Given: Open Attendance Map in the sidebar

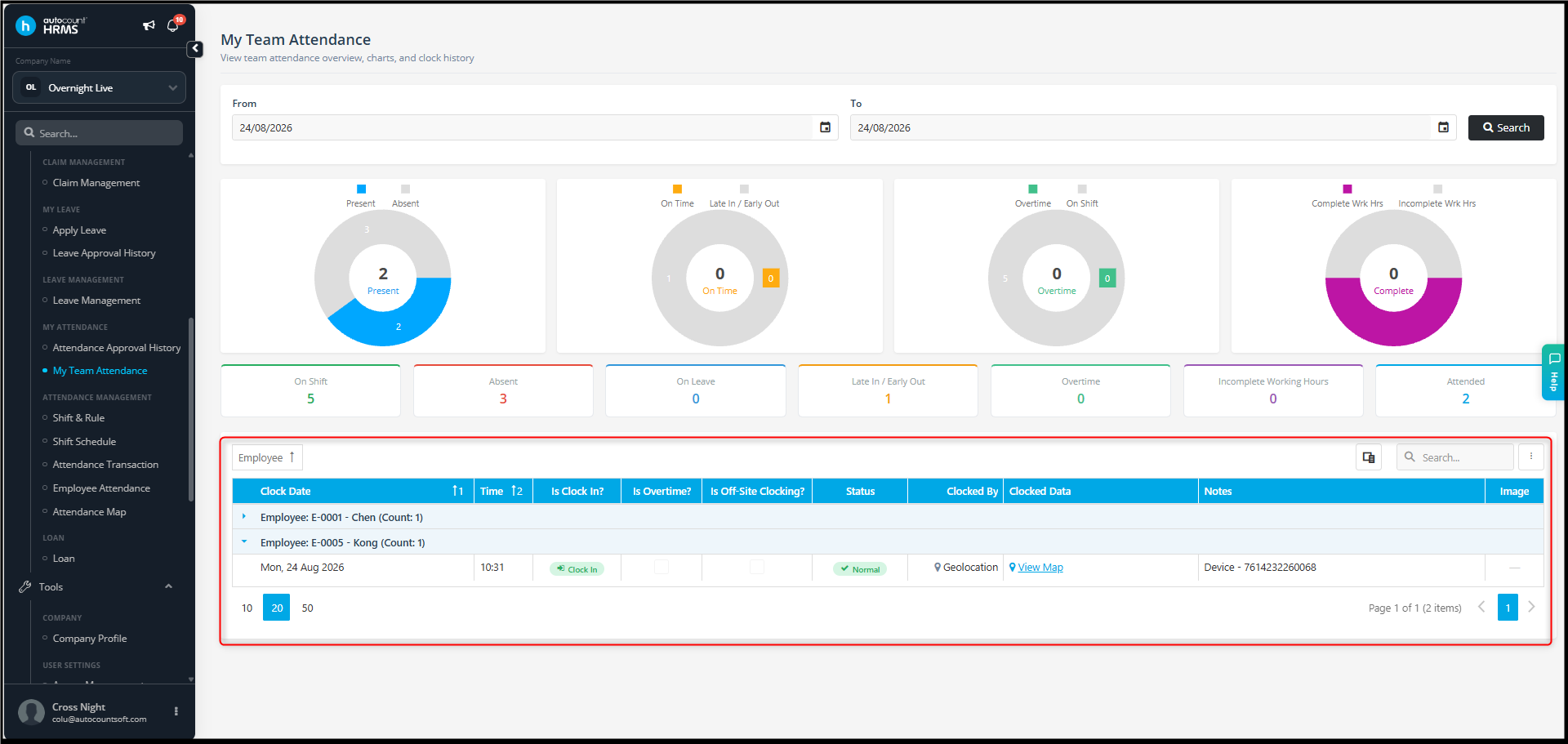Looking at the screenshot, I should pos(89,512).
